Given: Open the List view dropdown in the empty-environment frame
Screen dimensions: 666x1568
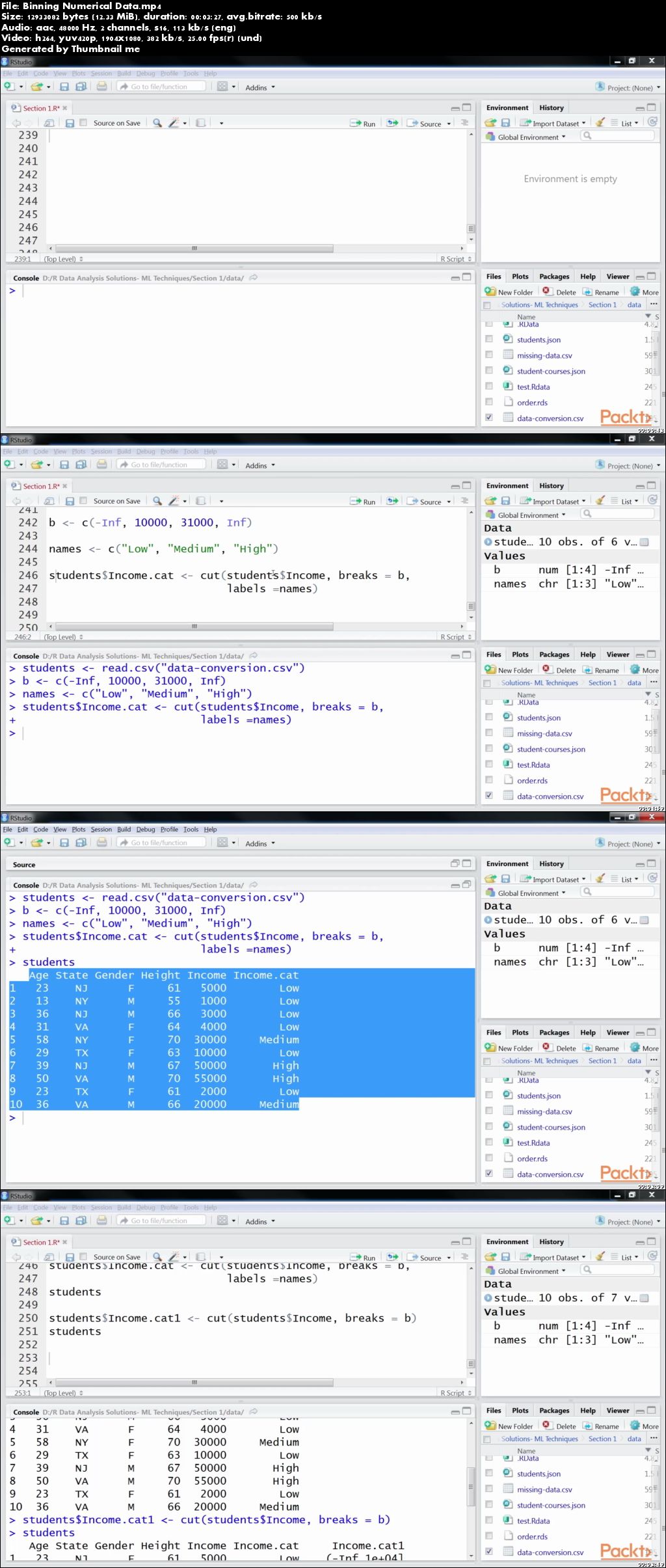Looking at the screenshot, I should pos(625,123).
